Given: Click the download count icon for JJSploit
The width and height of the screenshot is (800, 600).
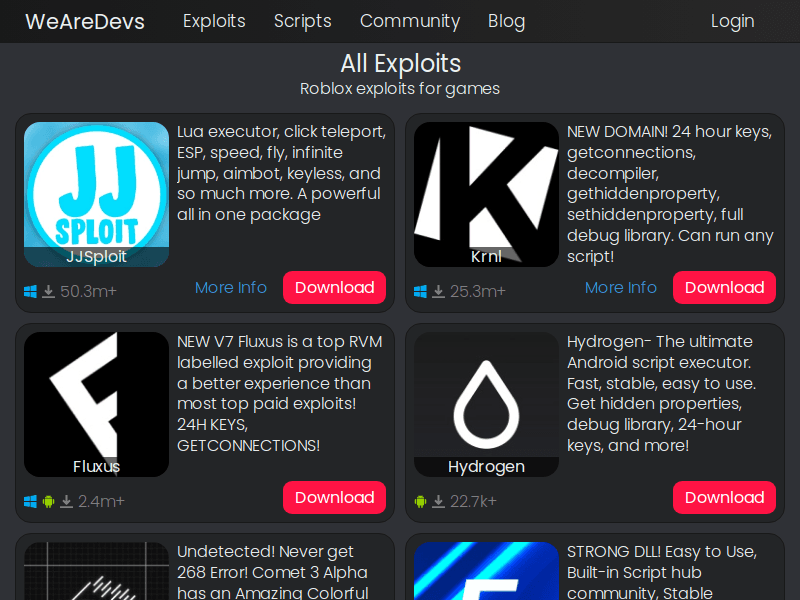Looking at the screenshot, I should pyautogui.click(x=48, y=292).
